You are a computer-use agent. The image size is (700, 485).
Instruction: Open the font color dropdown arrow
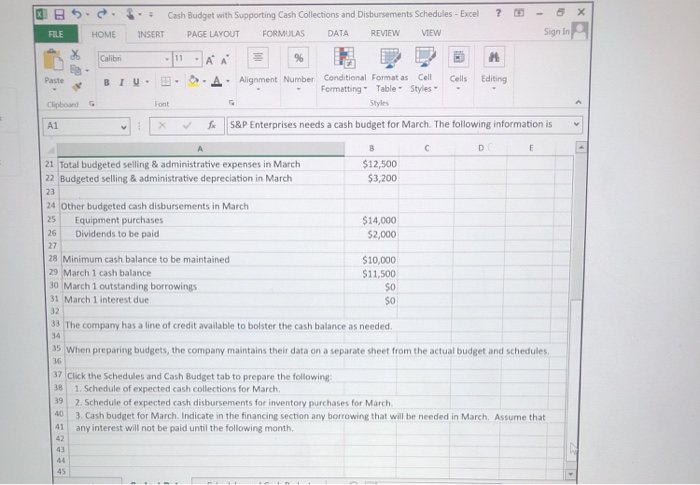228,81
